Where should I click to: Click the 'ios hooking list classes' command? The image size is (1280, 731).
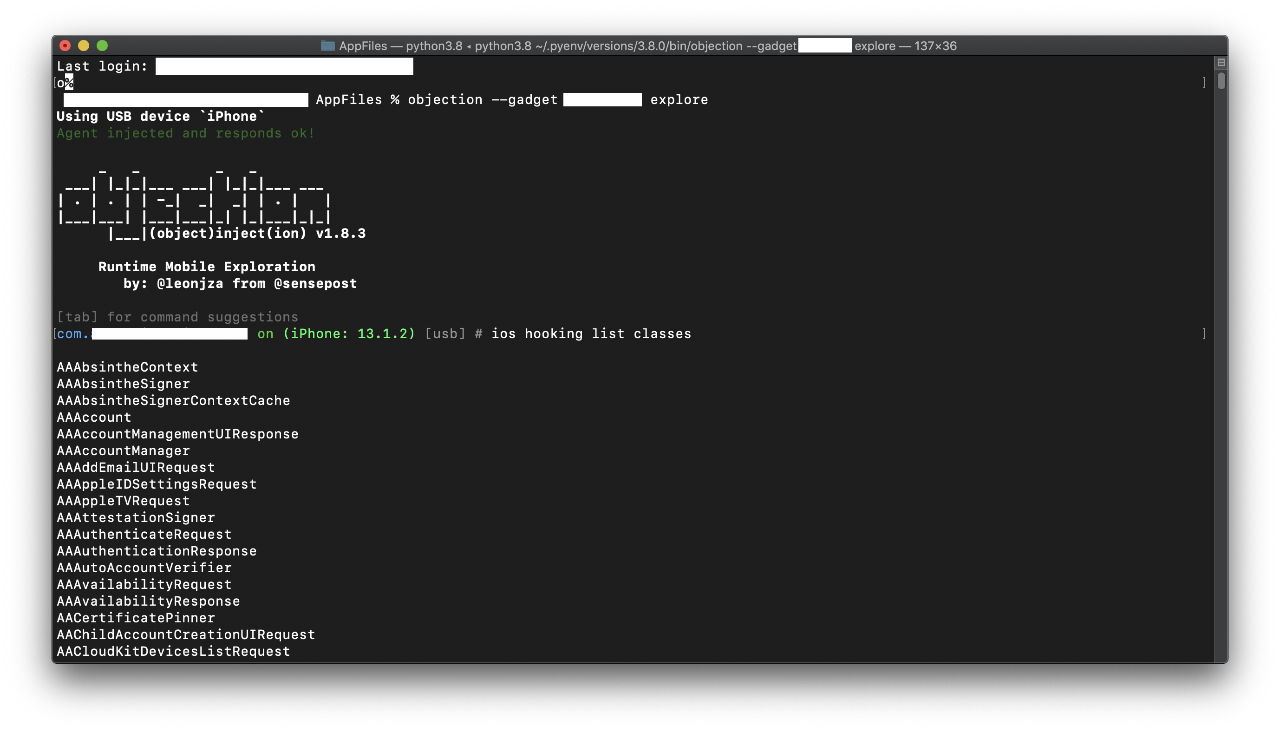[x=591, y=334]
